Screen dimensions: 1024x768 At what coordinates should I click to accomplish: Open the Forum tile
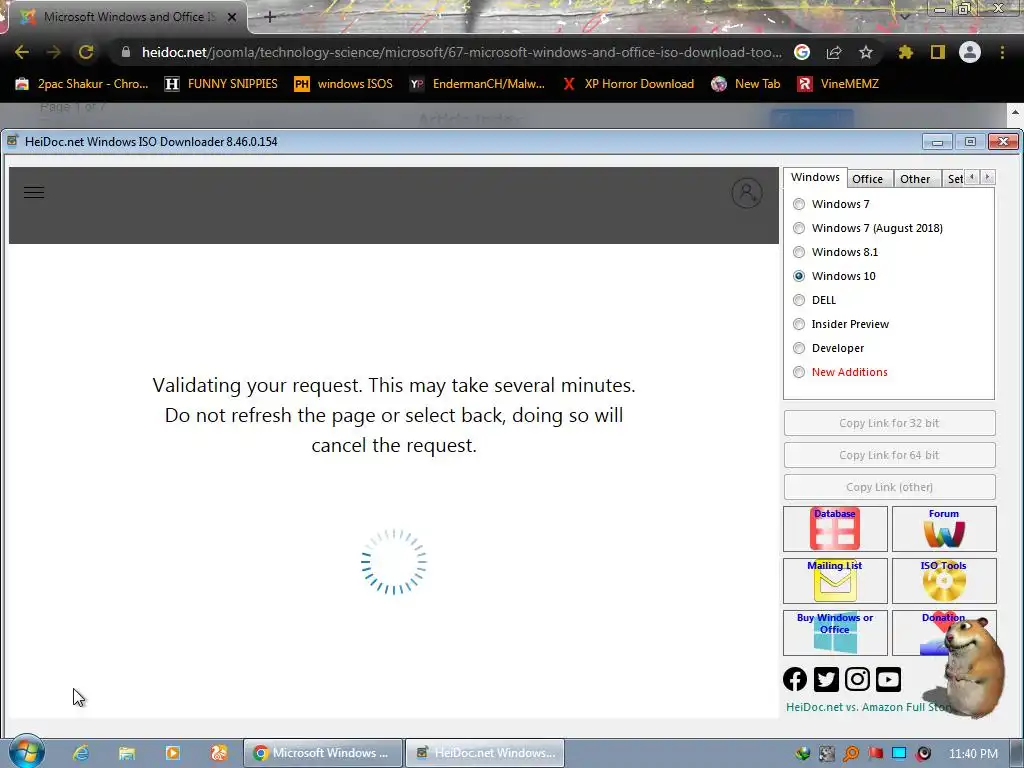(944, 528)
